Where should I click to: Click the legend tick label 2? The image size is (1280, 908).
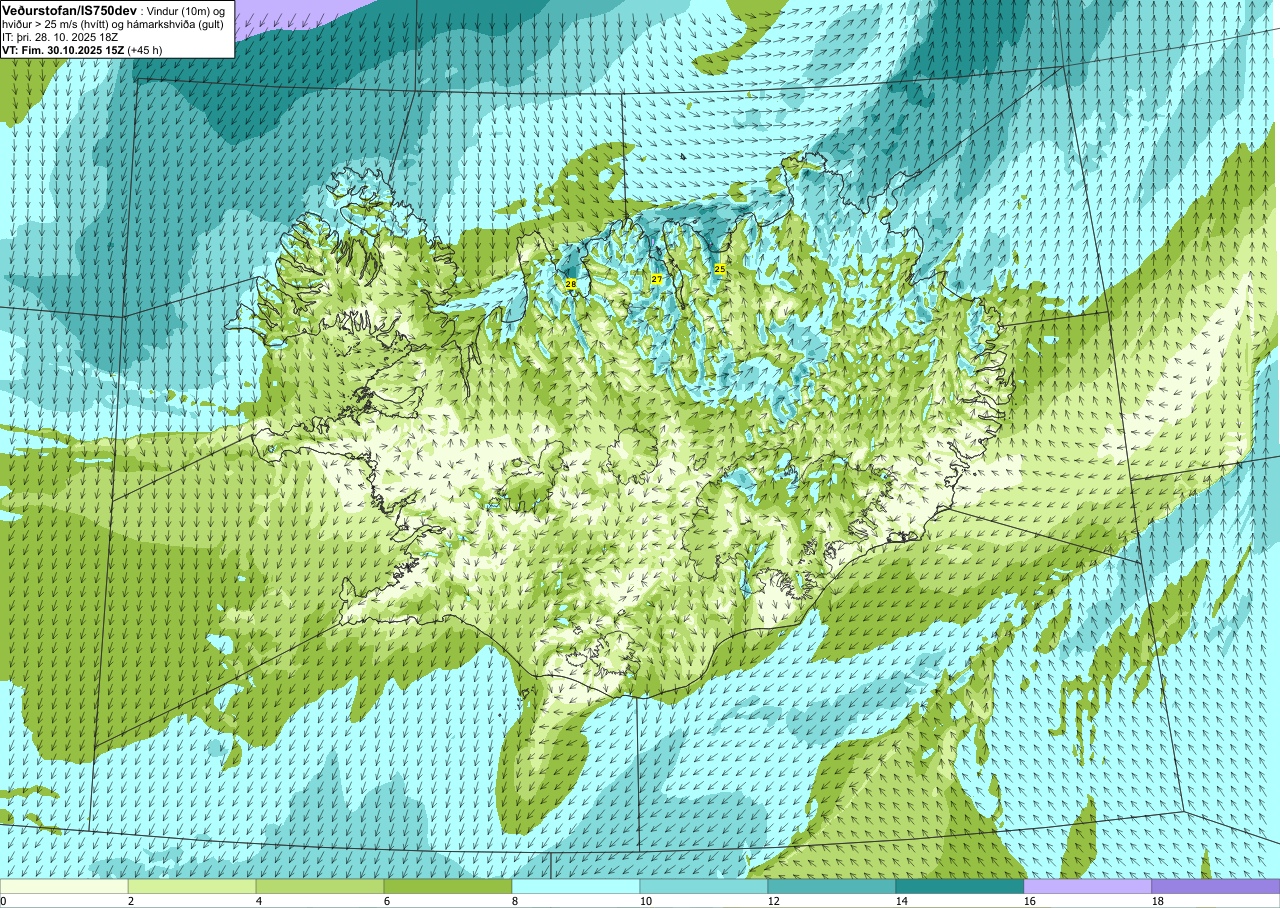pos(131,901)
